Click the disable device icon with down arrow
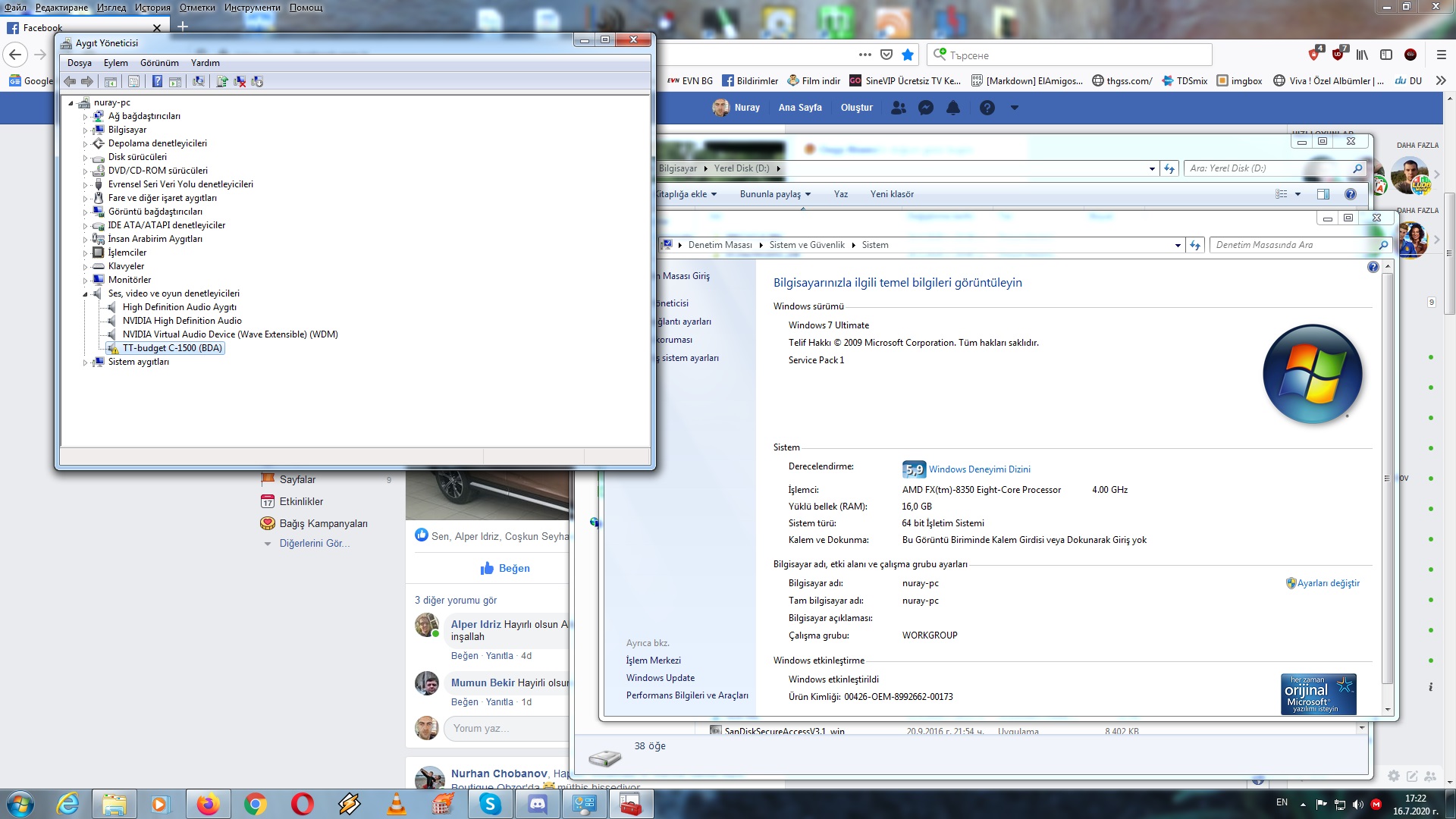The height and width of the screenshot is (819, 1456). 257,81
